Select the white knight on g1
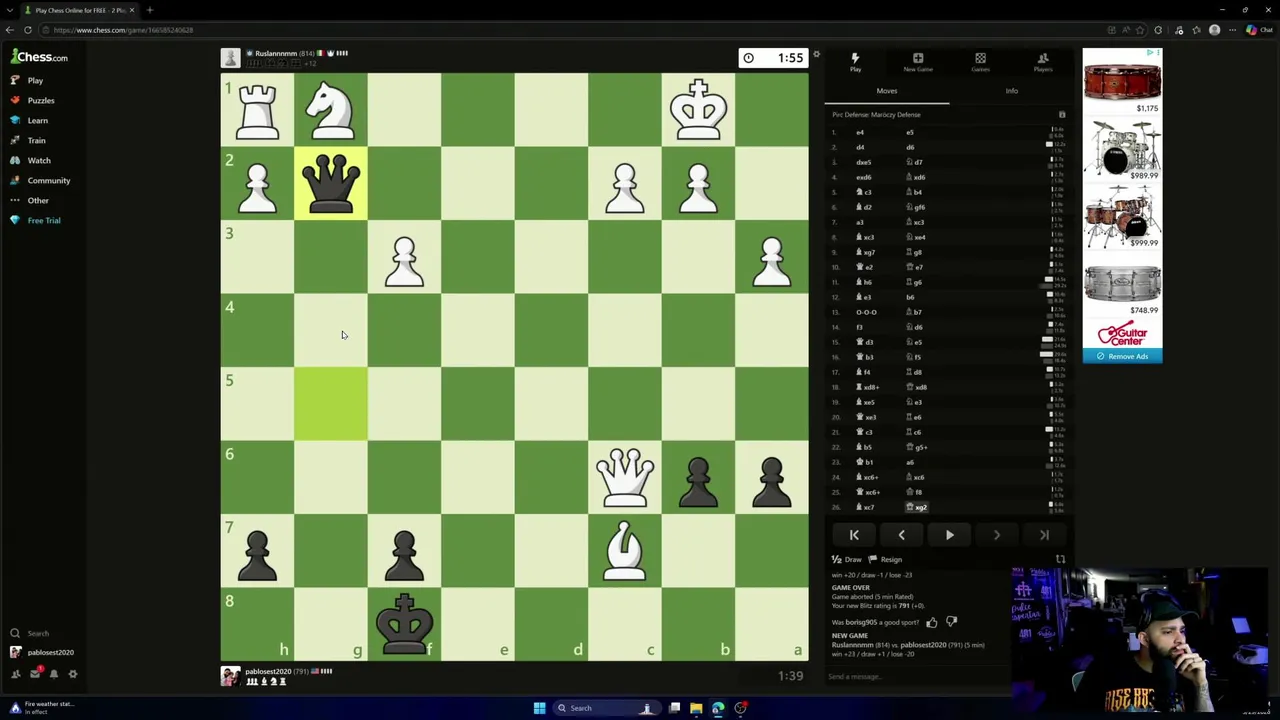This screenshot has height=720, width=1280. coord(331,110)
